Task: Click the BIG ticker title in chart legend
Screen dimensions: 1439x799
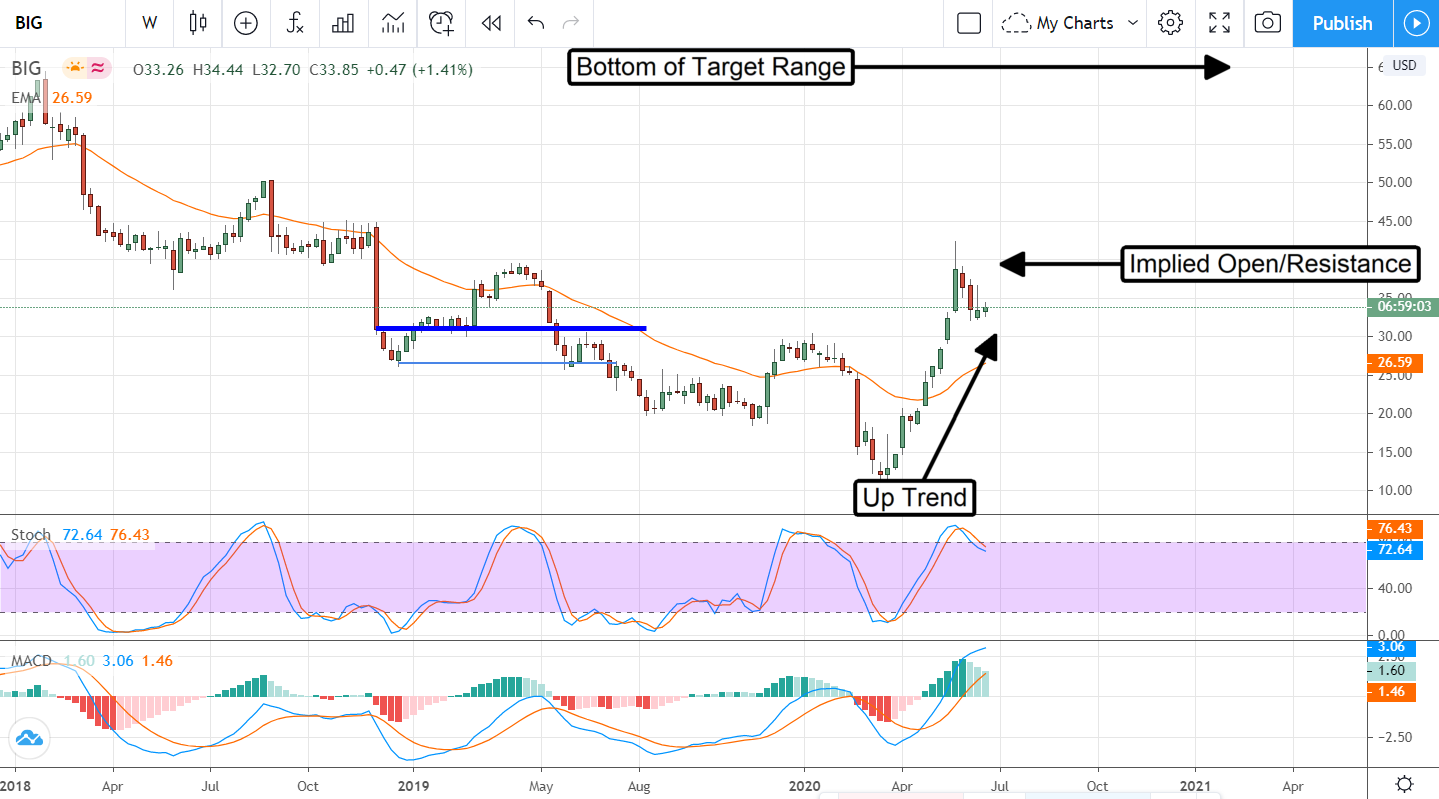Action: 27,69
